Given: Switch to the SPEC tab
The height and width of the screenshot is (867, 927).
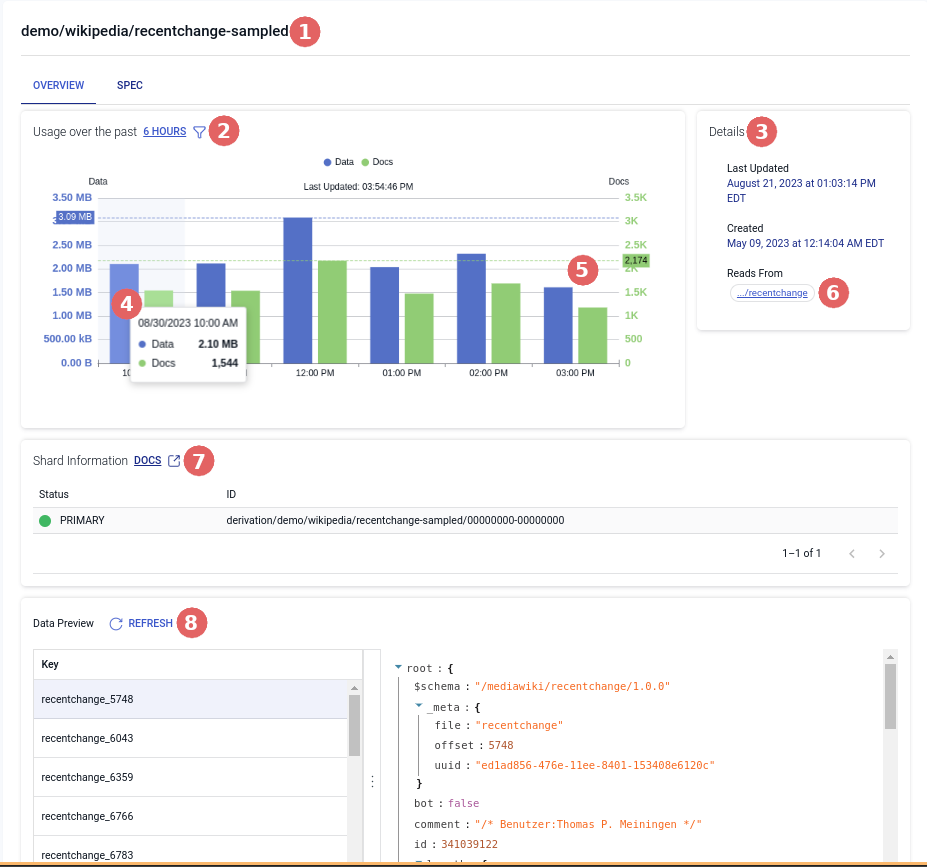Looking at the screenshot, I should [129, 85].
